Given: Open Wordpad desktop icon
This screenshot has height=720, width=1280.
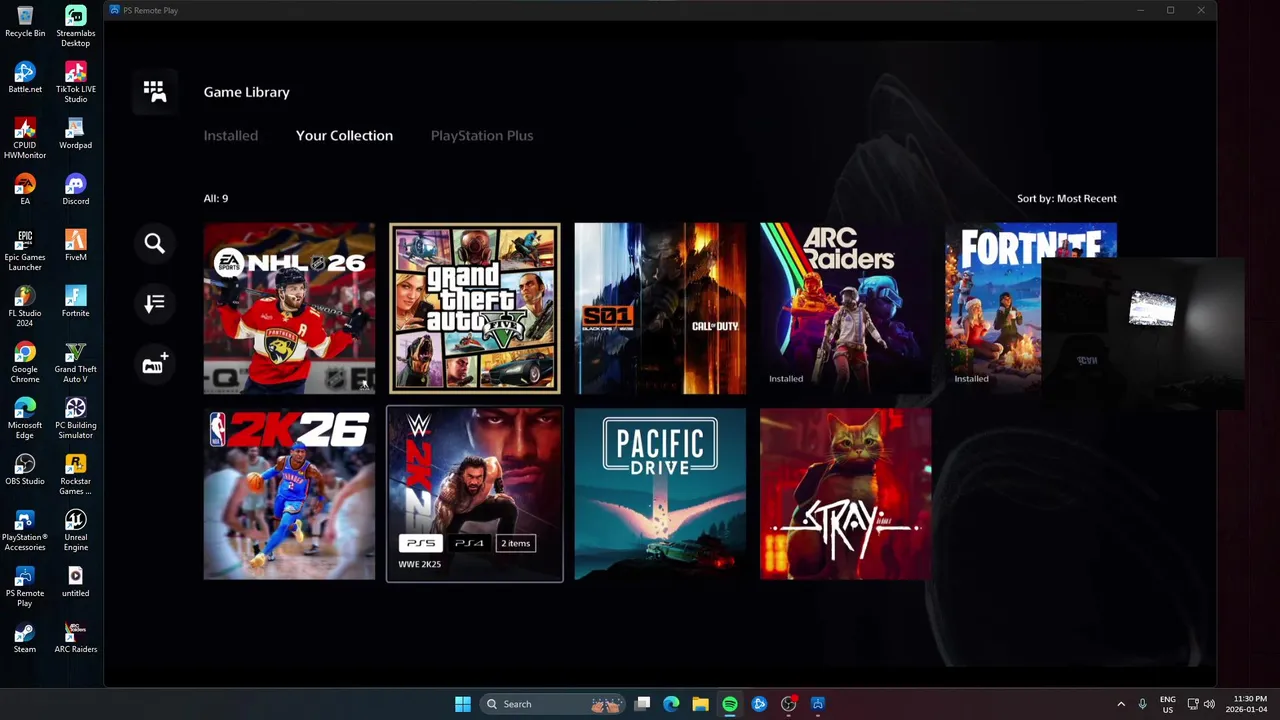Looking at the screenshot, I should click(75, 134).
